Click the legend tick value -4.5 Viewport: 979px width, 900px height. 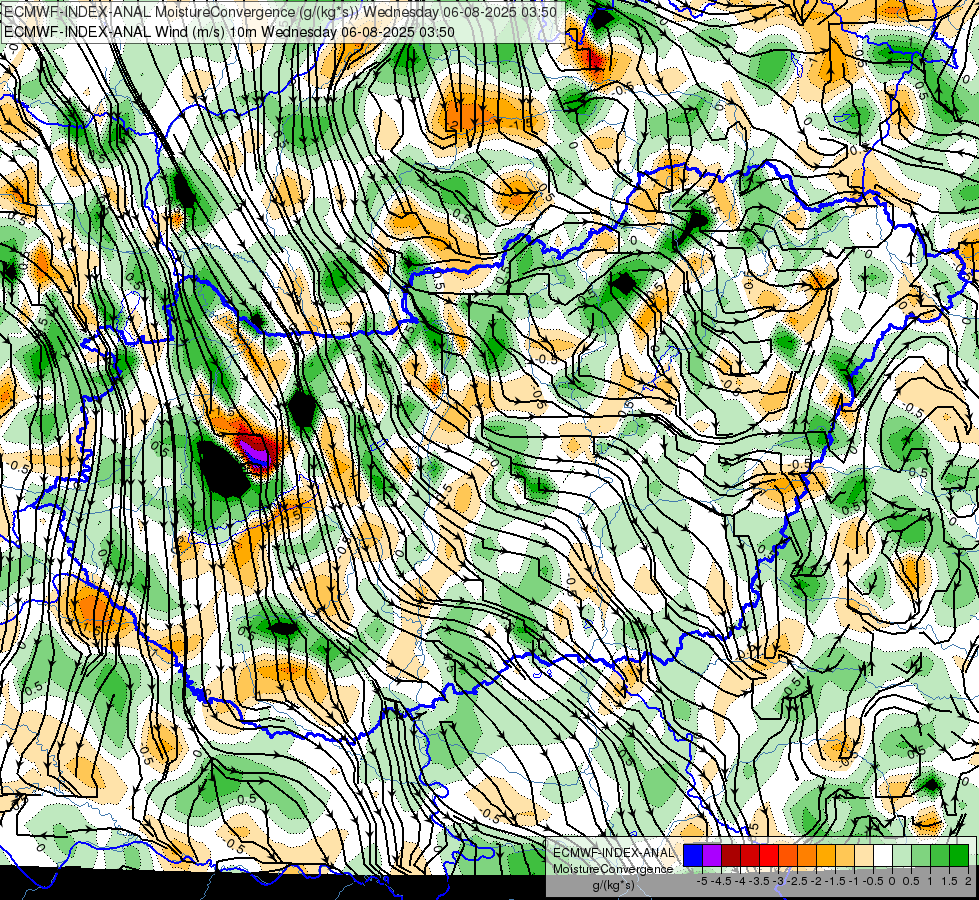(722, 881)
